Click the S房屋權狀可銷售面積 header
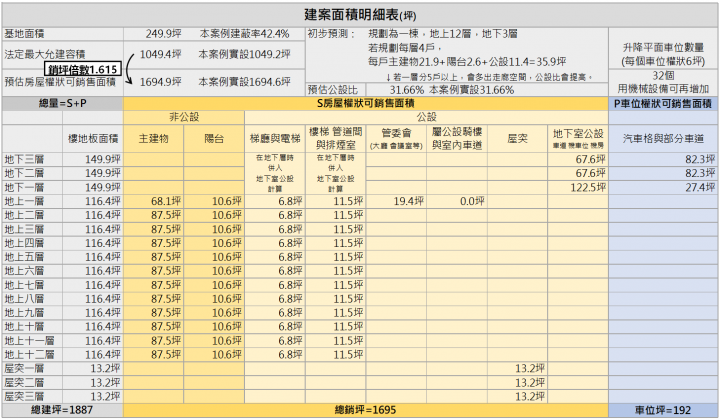 [x=366, y=103]
